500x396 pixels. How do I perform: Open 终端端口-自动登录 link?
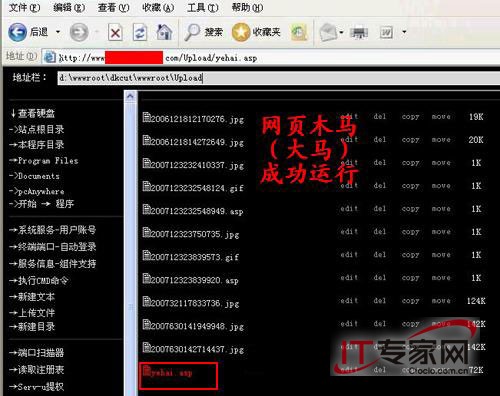(x=53, y=247)
